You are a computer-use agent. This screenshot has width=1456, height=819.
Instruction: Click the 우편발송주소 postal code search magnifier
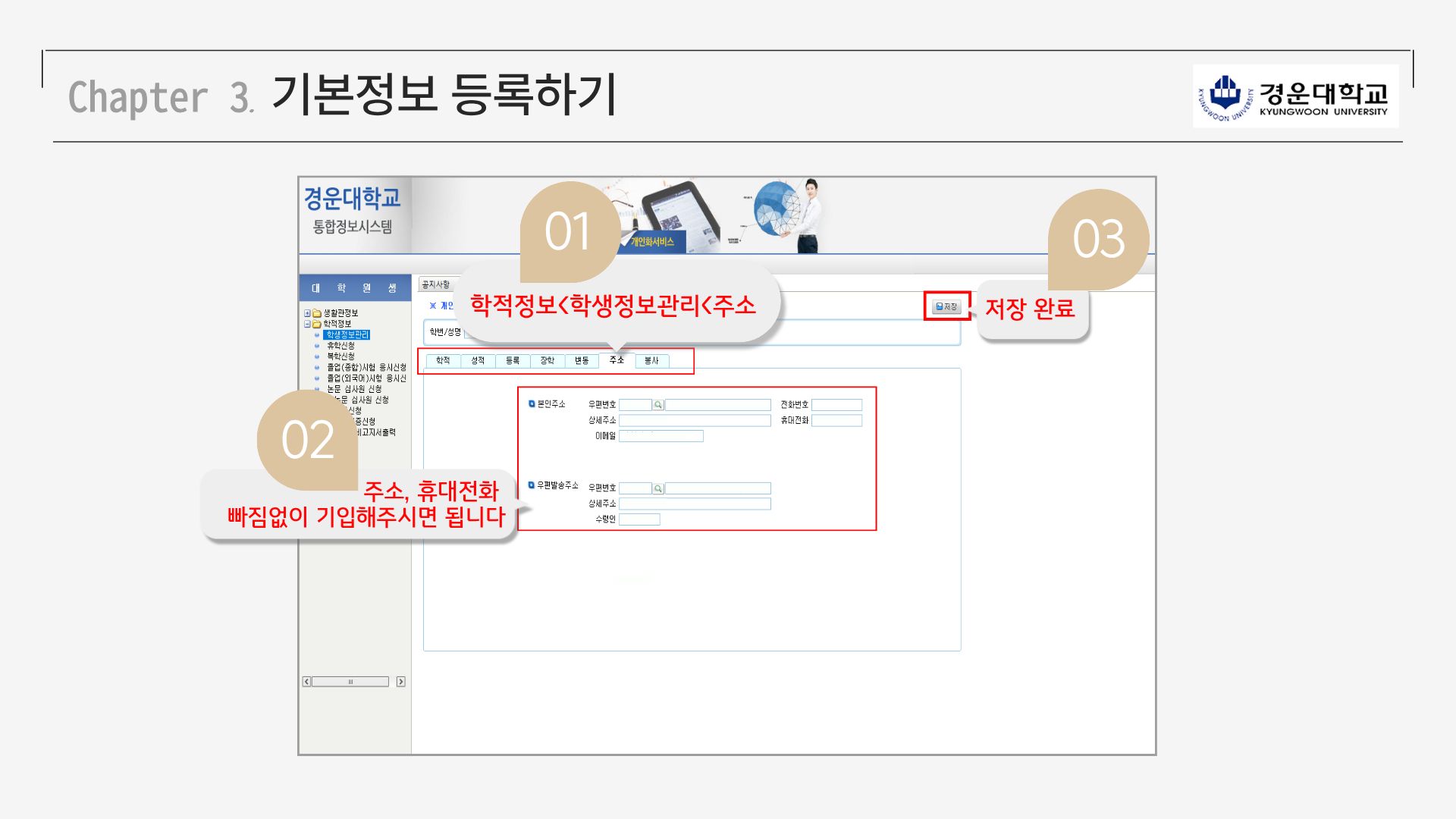coord(658,488)
